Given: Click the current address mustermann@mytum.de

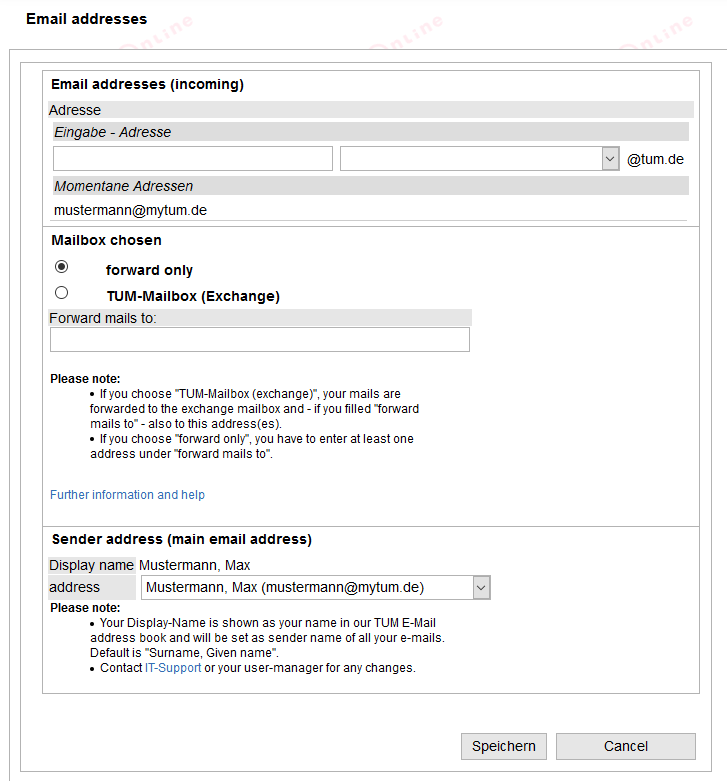Looking at the screenshot, I should (x=130, y=210).
